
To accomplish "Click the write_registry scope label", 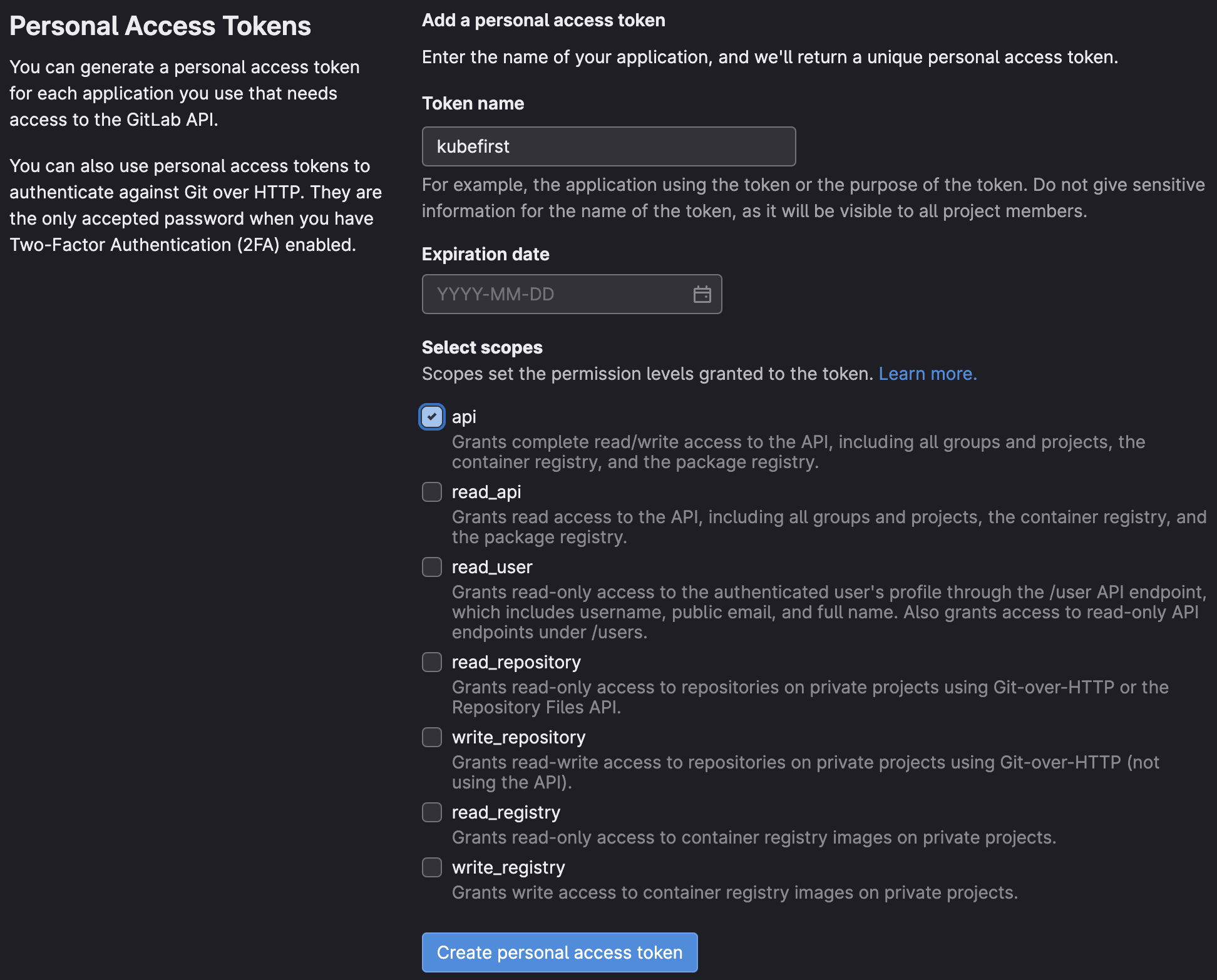I will [508, 868].
